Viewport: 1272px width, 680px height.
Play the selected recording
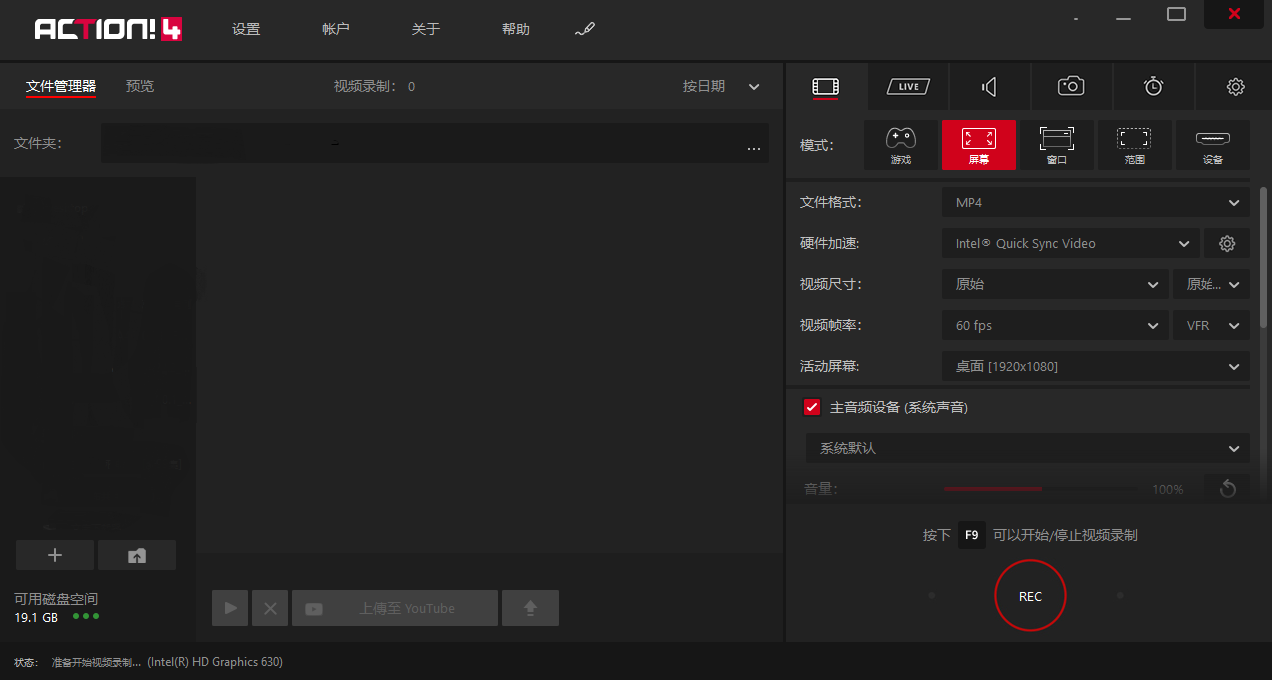230,608
